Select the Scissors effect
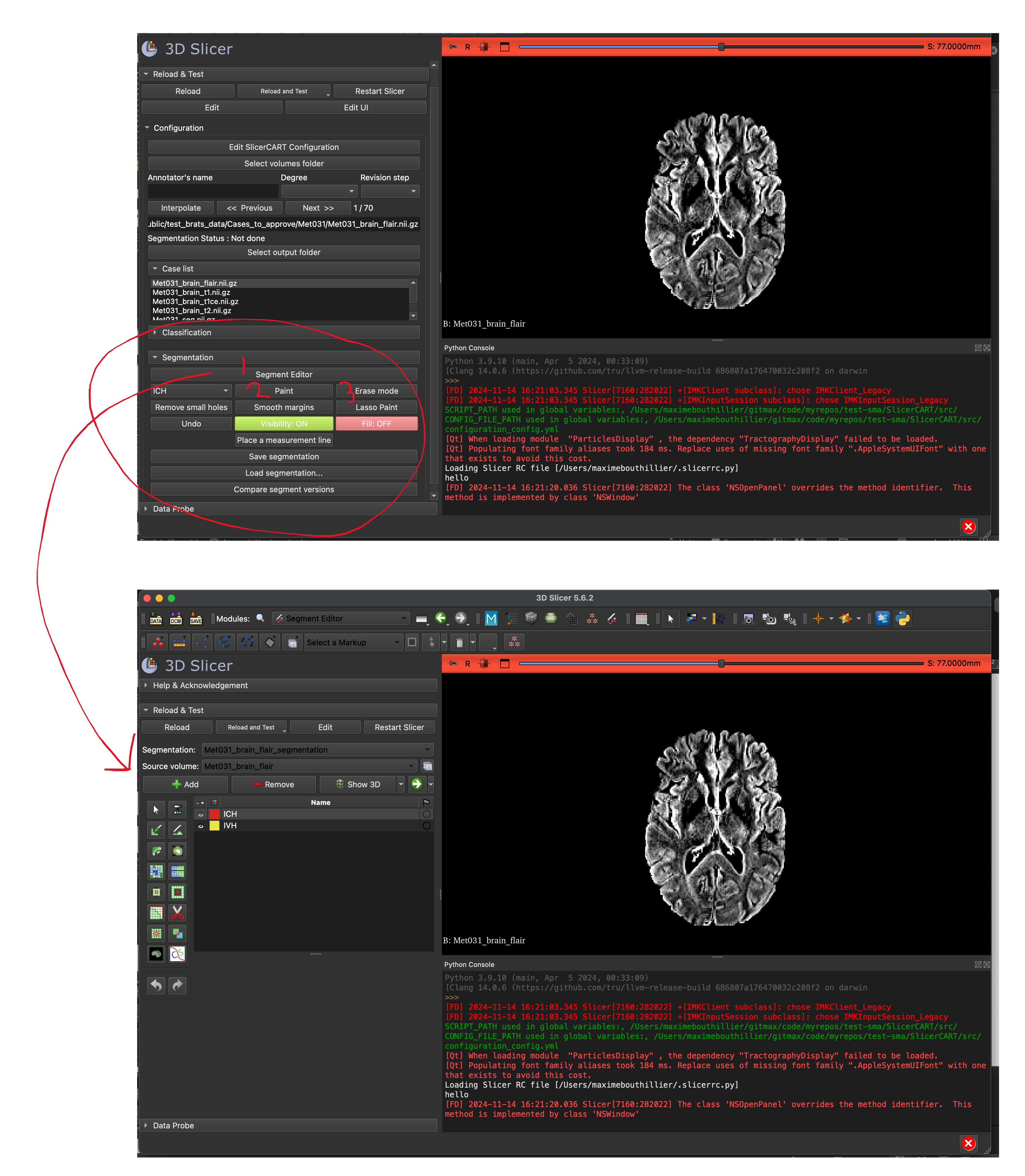This screenshot has width=1025, height=1176. (178, 912)
